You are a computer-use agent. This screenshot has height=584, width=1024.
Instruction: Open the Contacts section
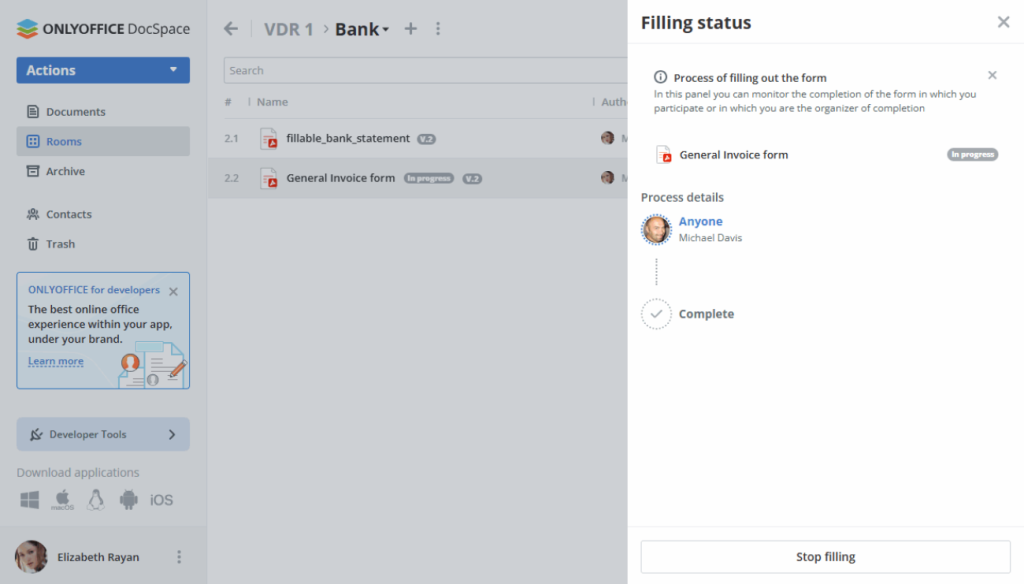click(x=71, y=213)
